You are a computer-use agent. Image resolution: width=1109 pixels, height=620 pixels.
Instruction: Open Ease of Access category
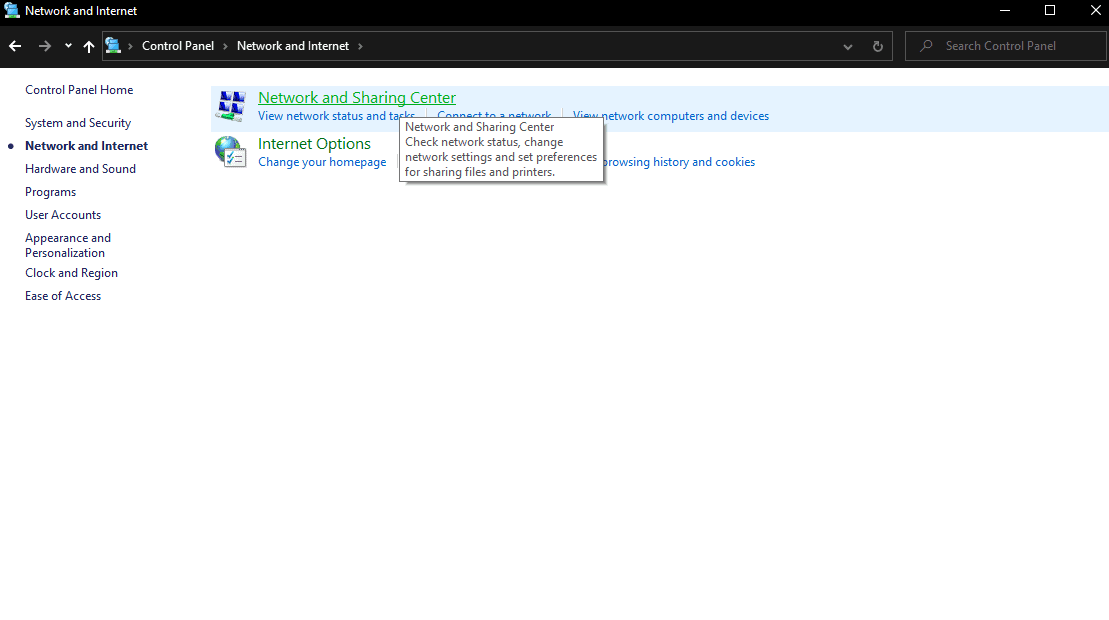click(x=62, y=295)
